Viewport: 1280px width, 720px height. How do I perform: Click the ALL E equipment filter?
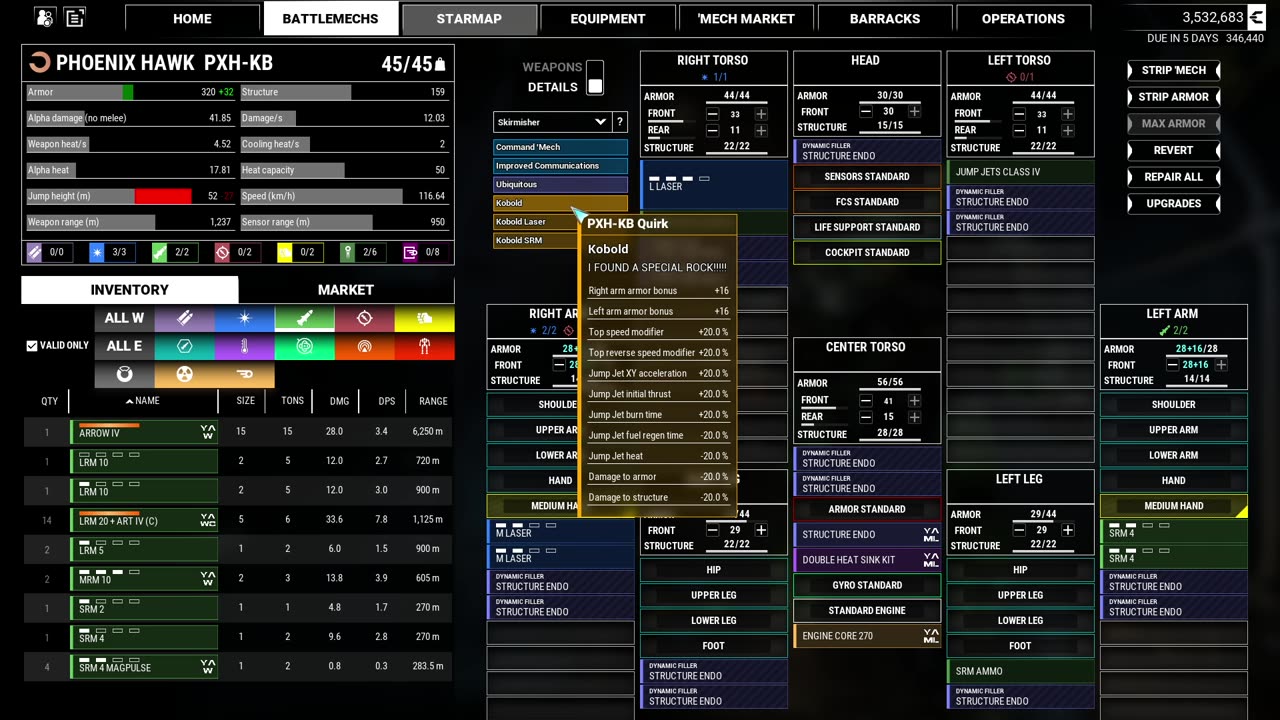point(124,346)
